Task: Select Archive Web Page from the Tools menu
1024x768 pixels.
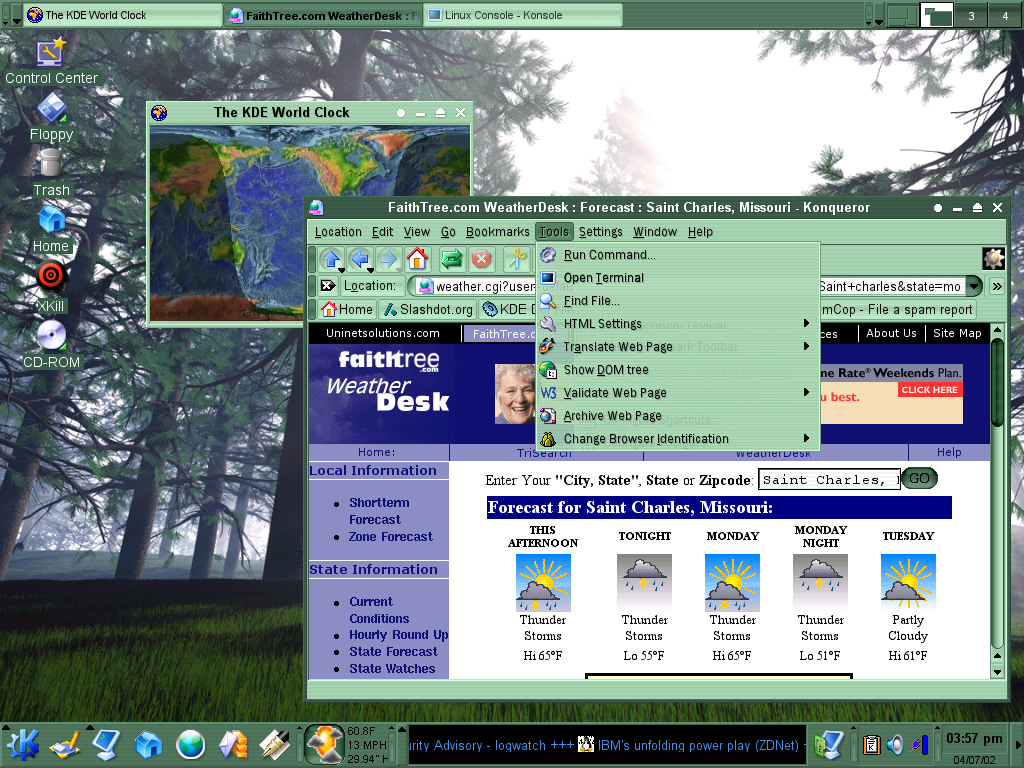Action: click(678, 415)
